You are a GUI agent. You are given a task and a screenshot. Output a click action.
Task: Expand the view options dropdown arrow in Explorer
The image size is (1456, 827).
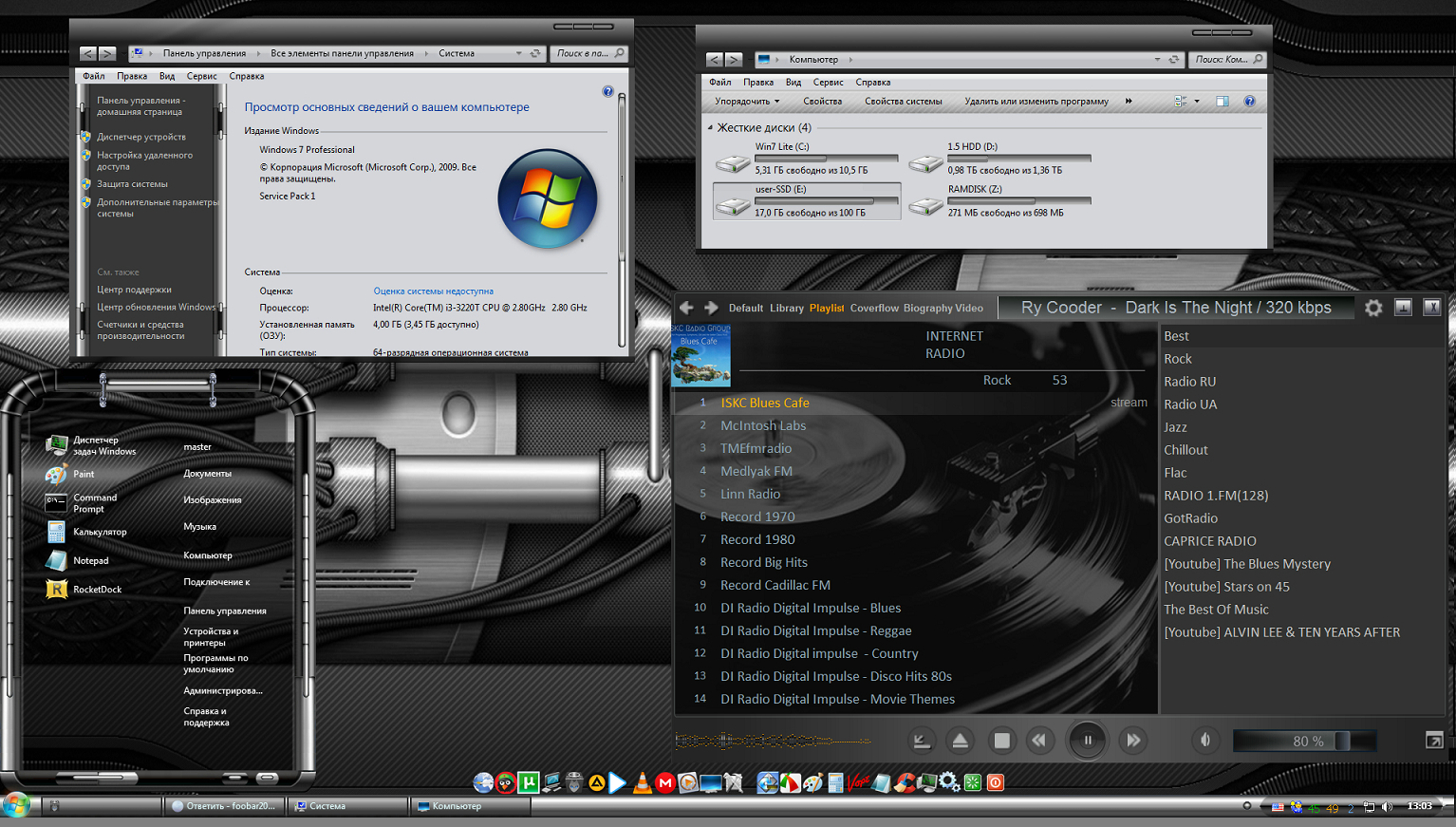(x=1196, y=102)
